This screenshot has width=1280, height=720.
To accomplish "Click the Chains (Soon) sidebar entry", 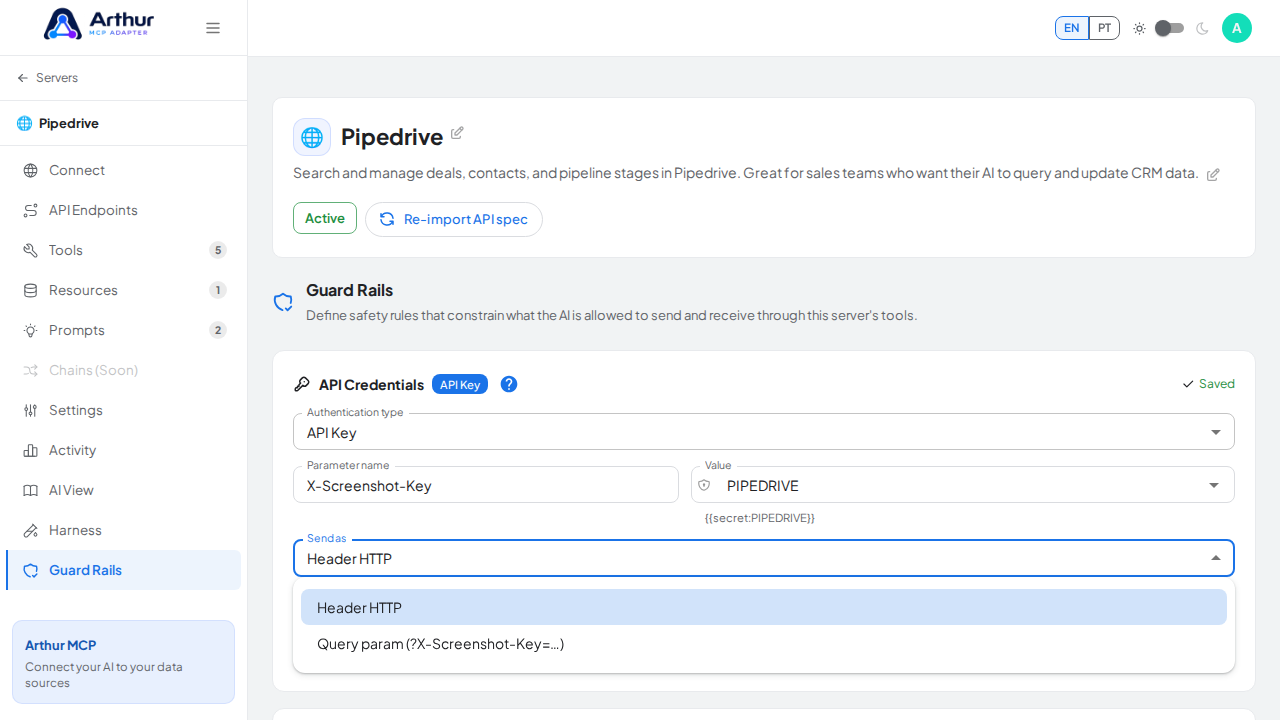I will 123,370.
